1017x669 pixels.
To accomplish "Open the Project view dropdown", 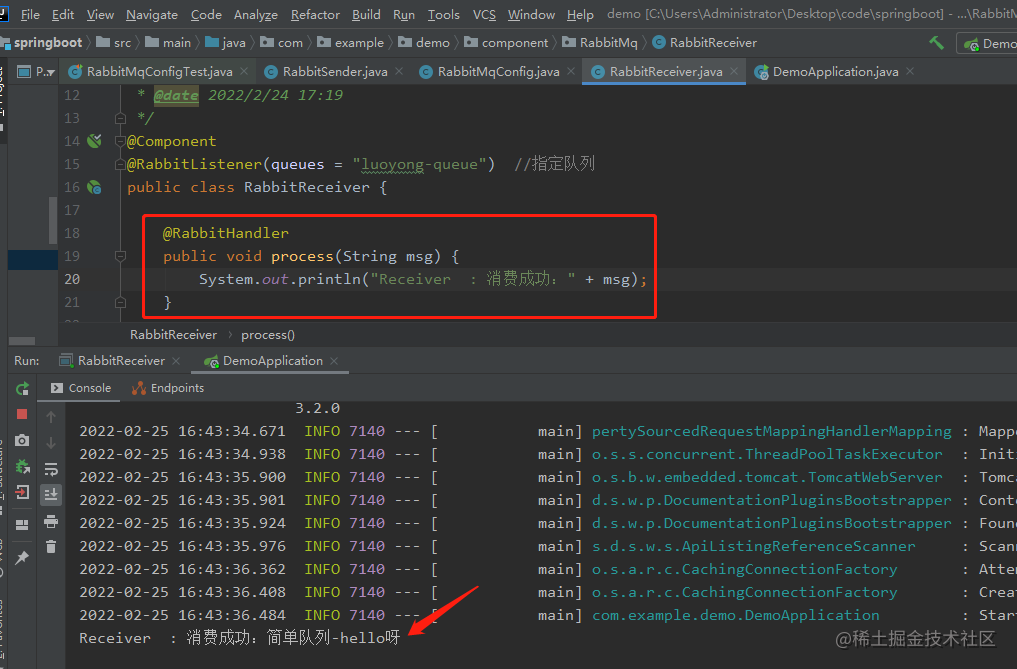I will (36, 71).
